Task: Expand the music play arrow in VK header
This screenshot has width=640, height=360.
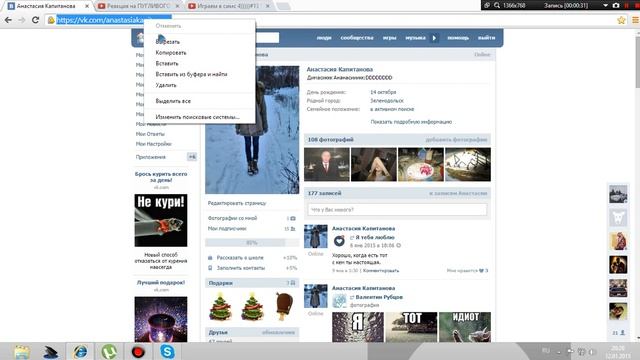Action: click(434, 38)
